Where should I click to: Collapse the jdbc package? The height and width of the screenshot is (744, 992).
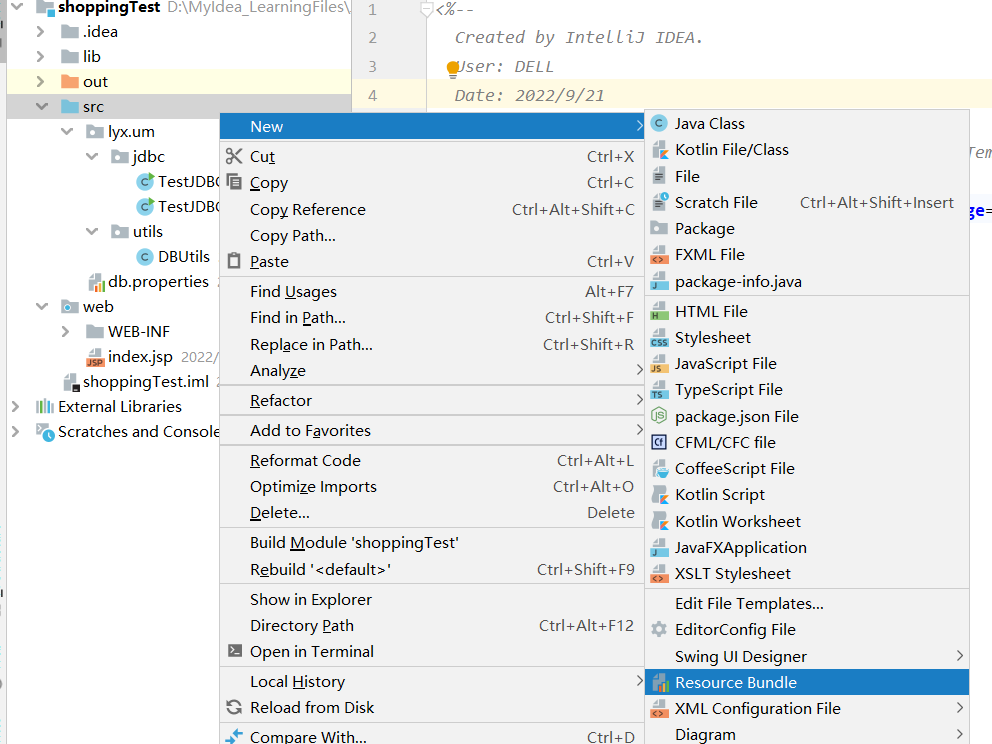point(92,156)
